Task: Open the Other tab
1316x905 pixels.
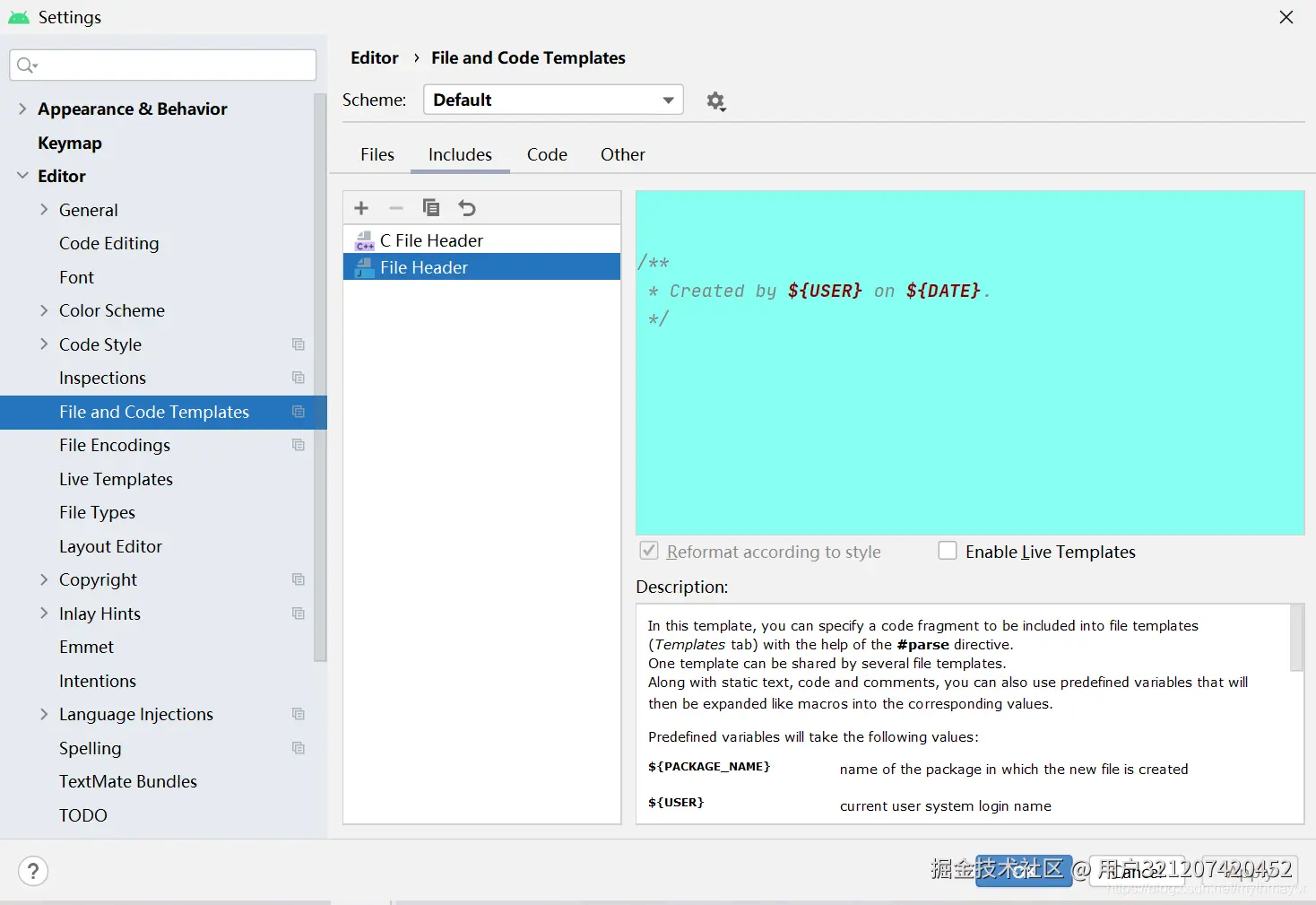Action: point(623,154)
